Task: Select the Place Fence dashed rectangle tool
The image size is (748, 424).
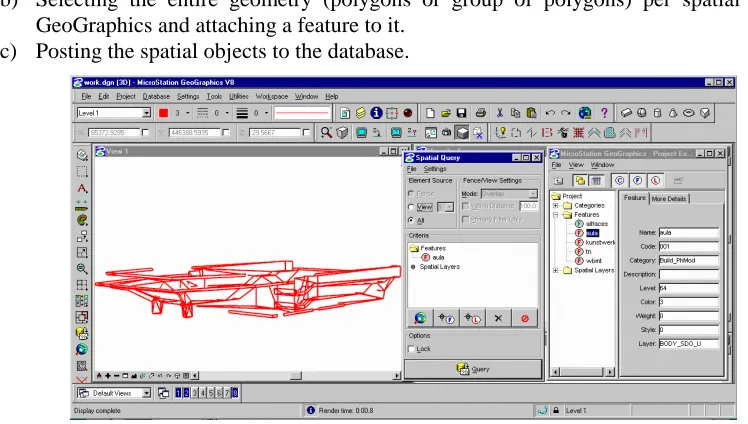Action: 82,172
